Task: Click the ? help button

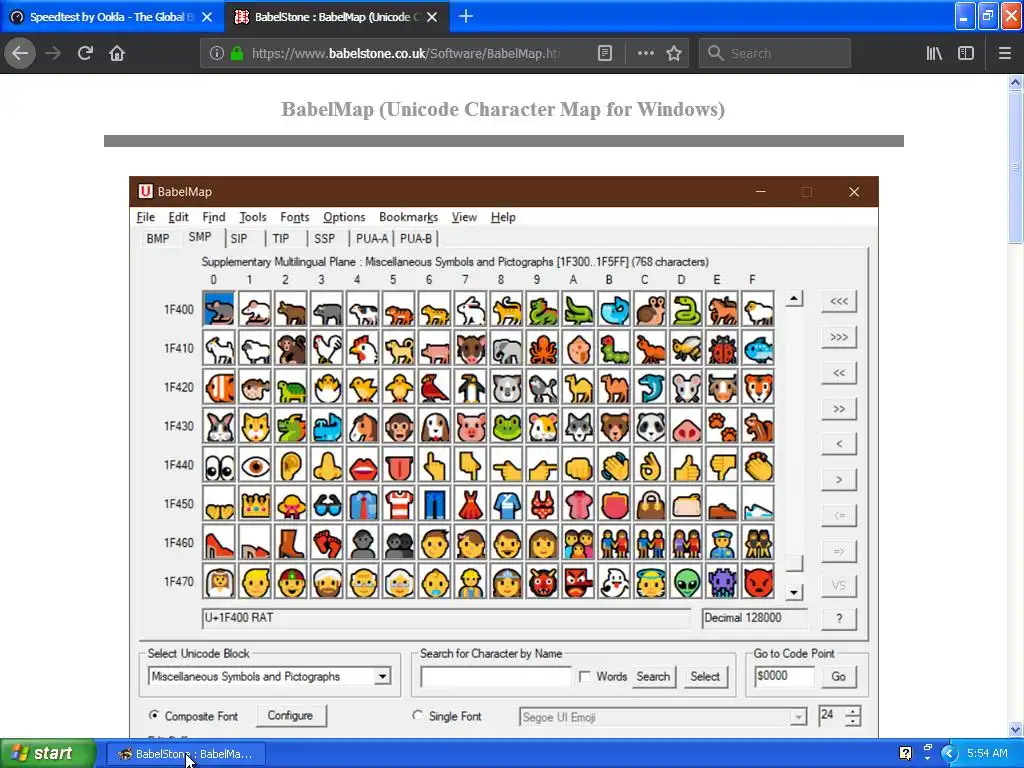Action: (839, 618)
